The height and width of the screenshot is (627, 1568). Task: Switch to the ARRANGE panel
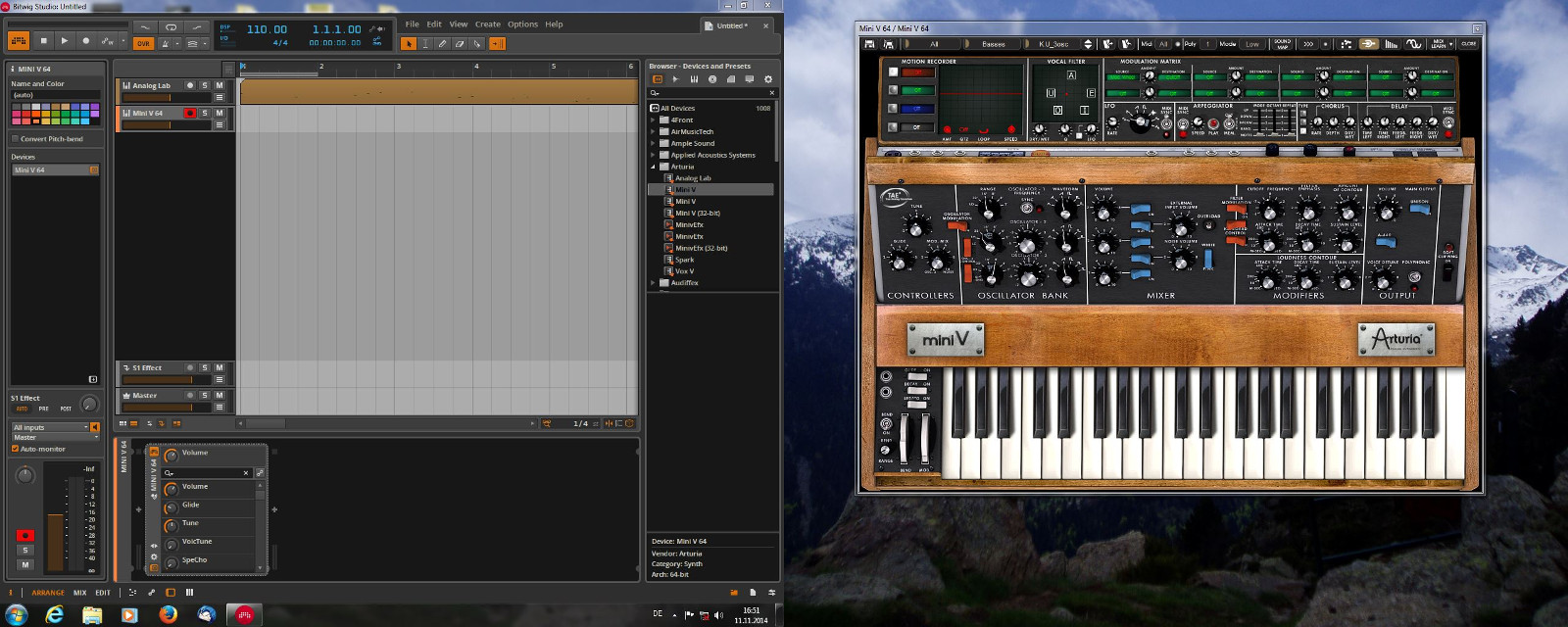[48, 593]
